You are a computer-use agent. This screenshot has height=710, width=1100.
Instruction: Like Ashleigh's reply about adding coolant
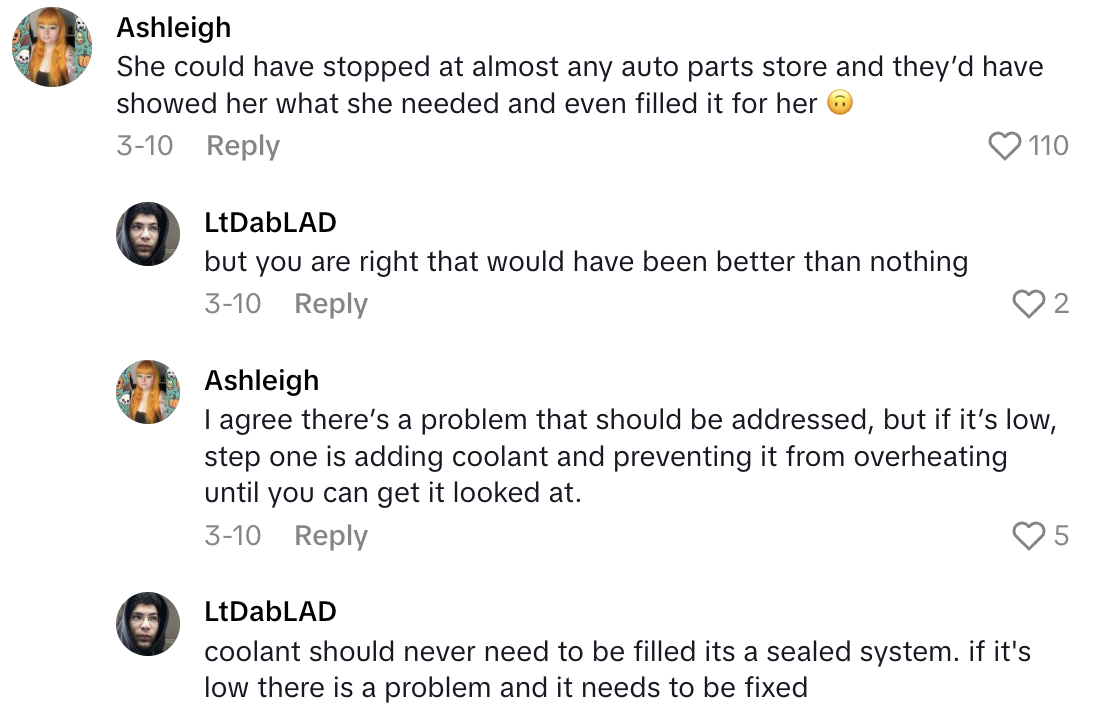point(1030,536)
